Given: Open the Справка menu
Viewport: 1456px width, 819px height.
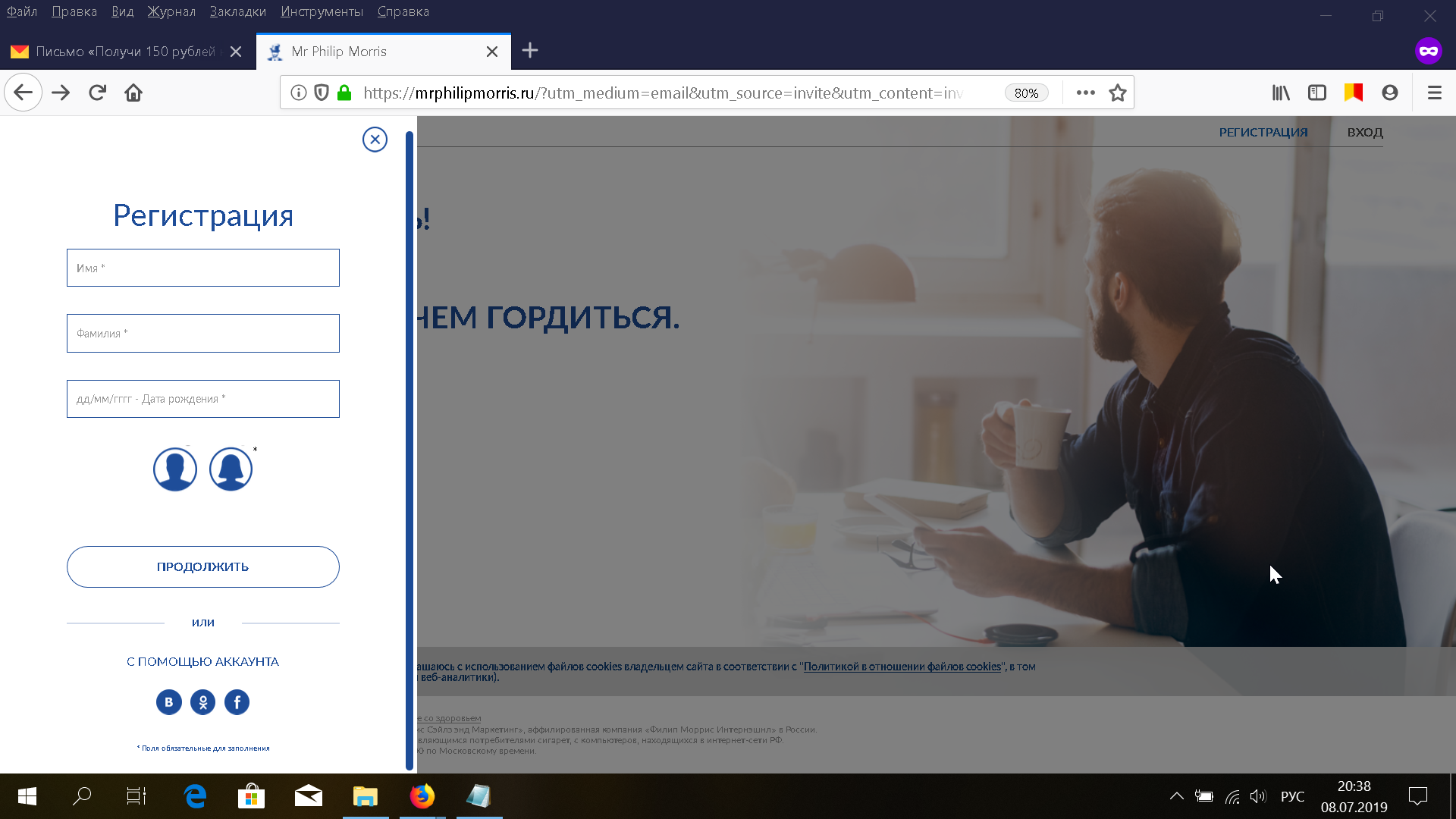Looking at the screenshot, I should (403, 11).
